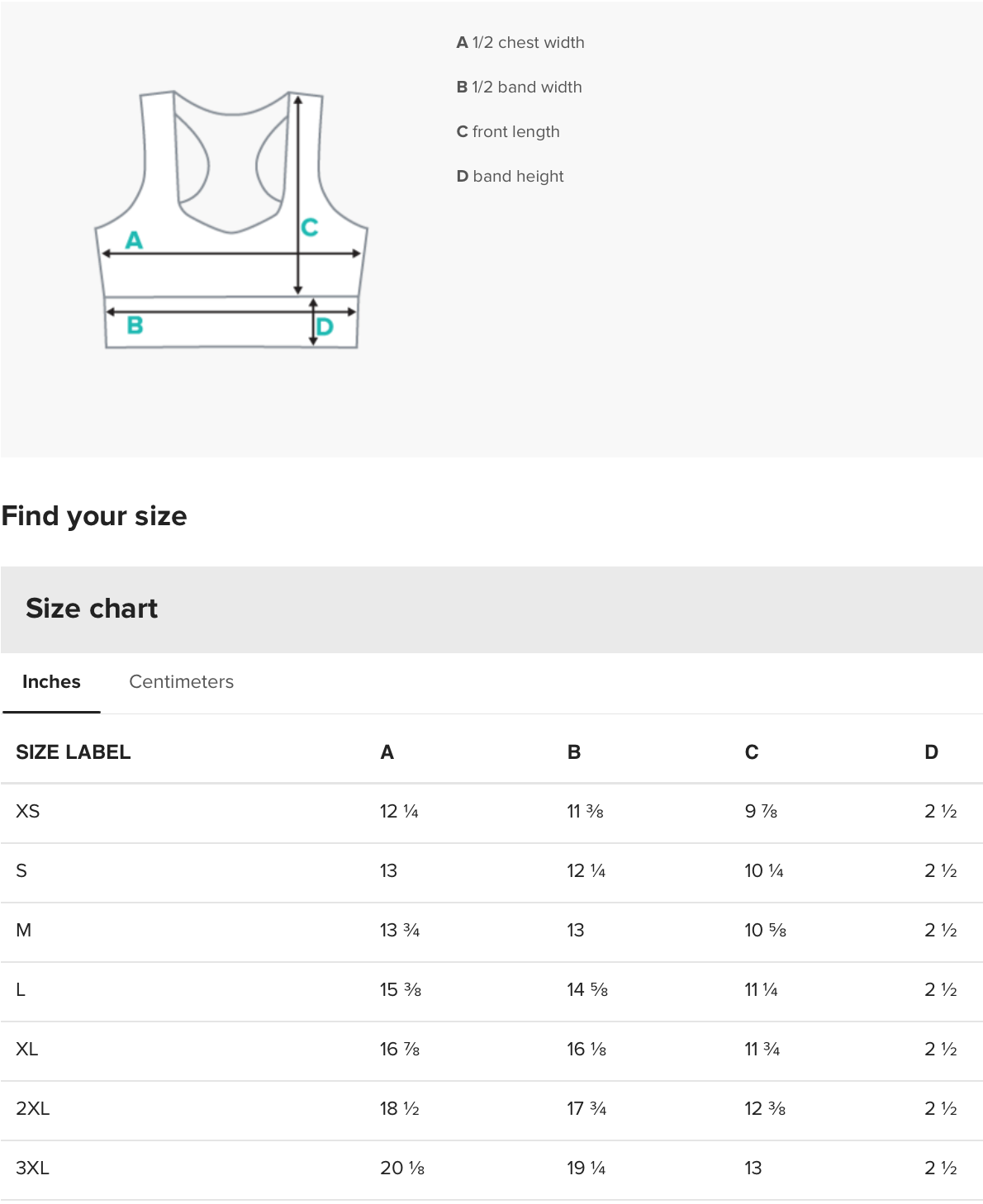Select the 2XL size row label
The width and height of the screenshot is (983, 1204).
pyautogui.click(x=33, y=1109)
